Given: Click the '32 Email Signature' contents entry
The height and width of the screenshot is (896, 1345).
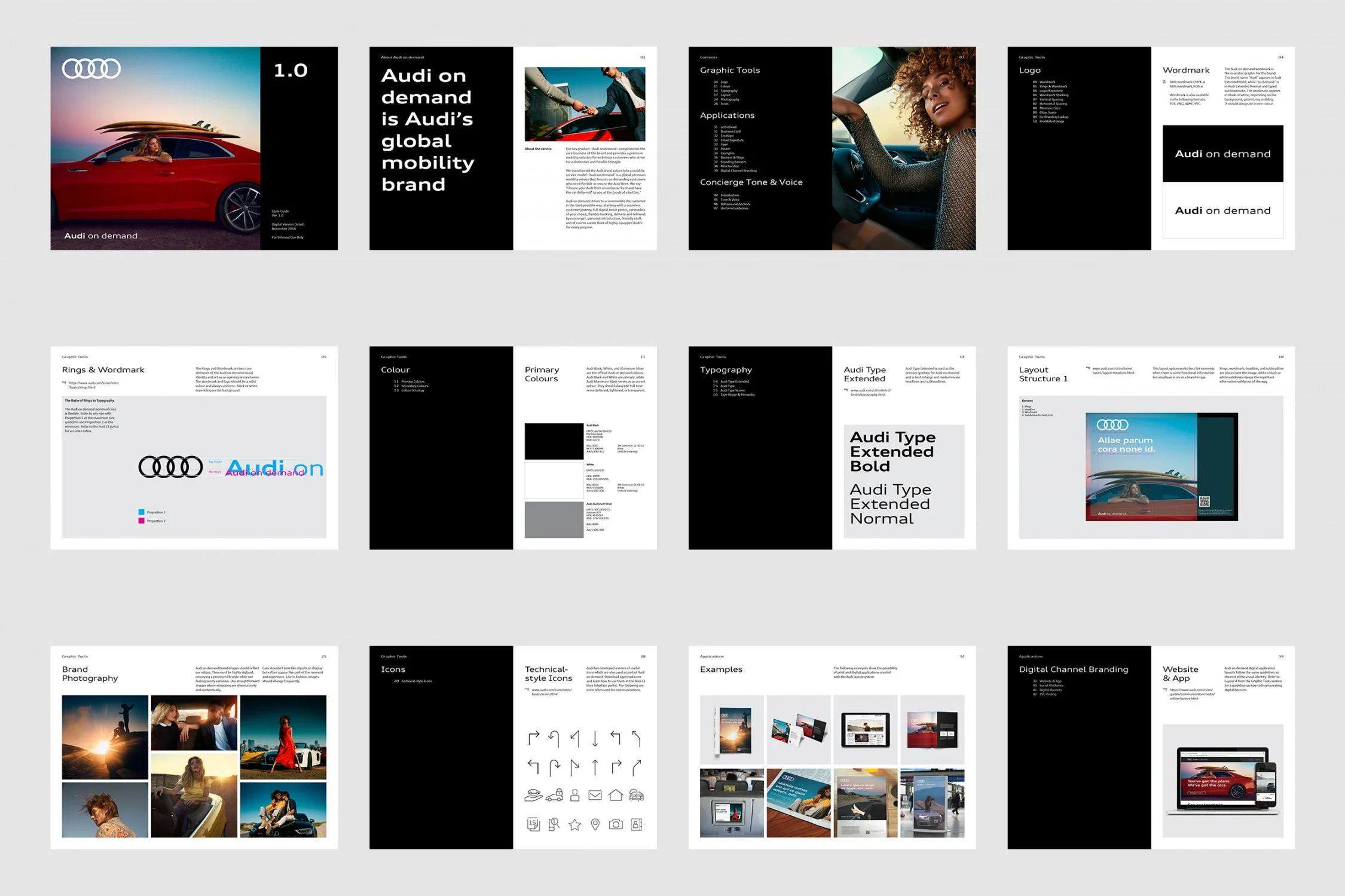Looking at the screenshot, I should point(729,140).
